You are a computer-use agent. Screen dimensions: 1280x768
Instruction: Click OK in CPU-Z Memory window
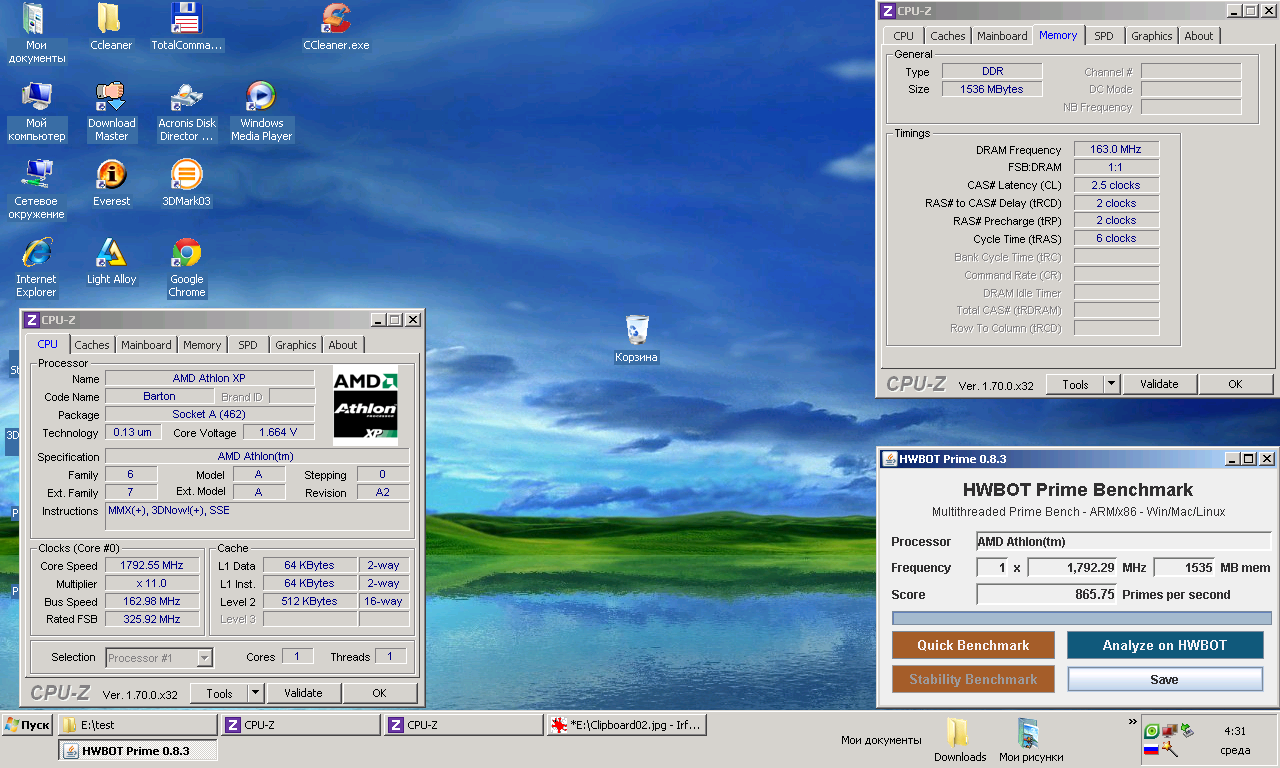coord(1235,384)
